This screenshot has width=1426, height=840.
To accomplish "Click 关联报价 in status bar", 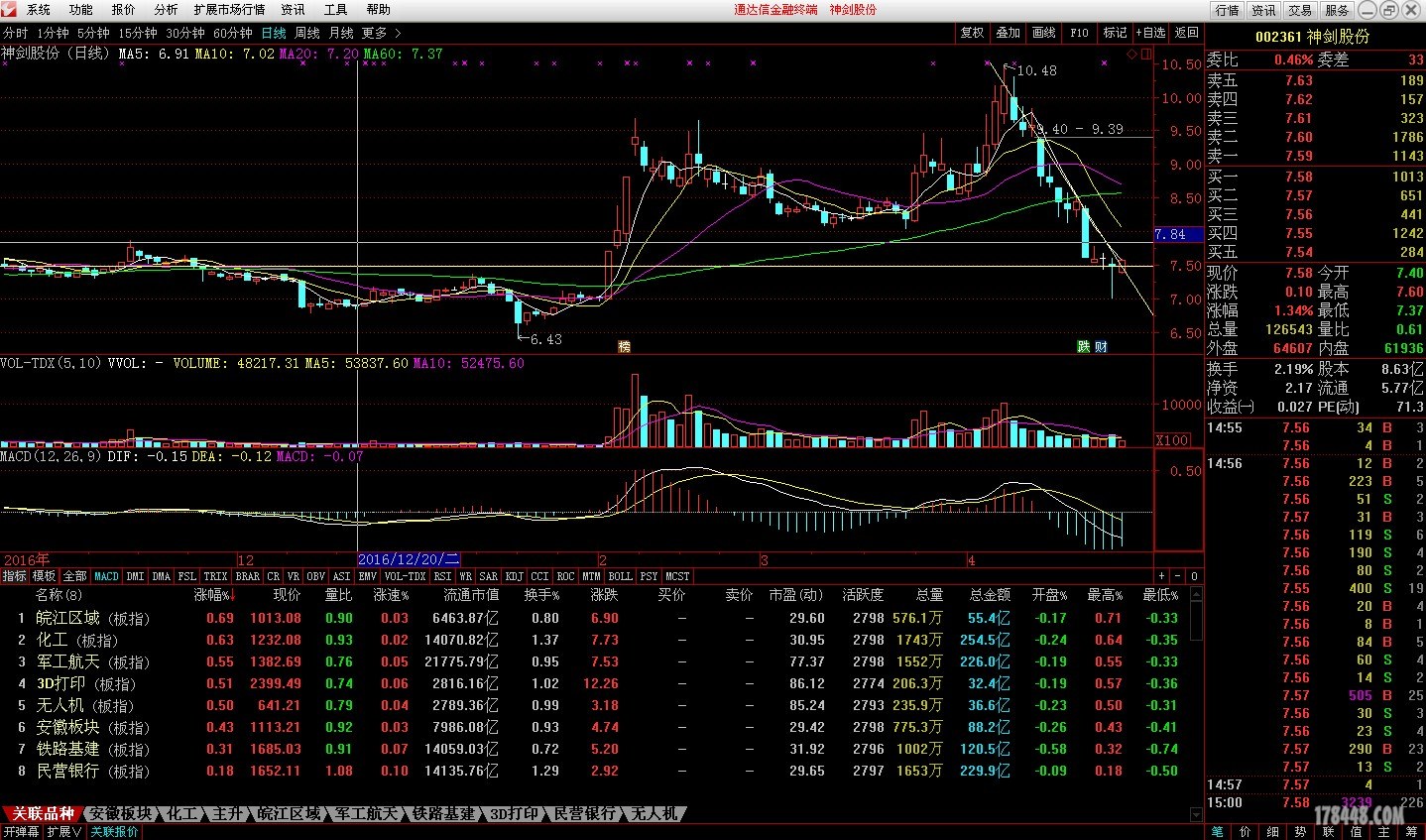I will pyautogui.click(x=115, y=832).
